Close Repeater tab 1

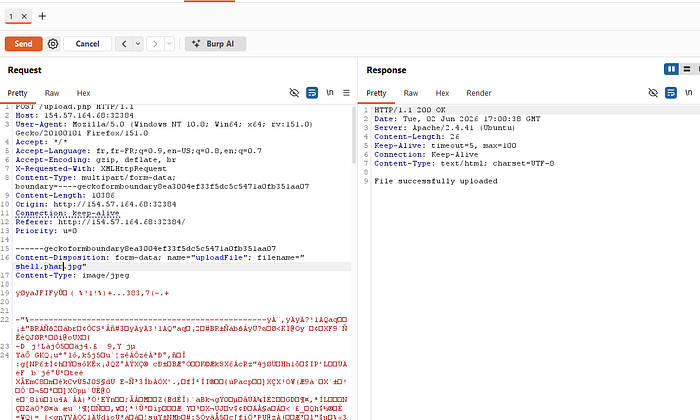coord(24,17)
